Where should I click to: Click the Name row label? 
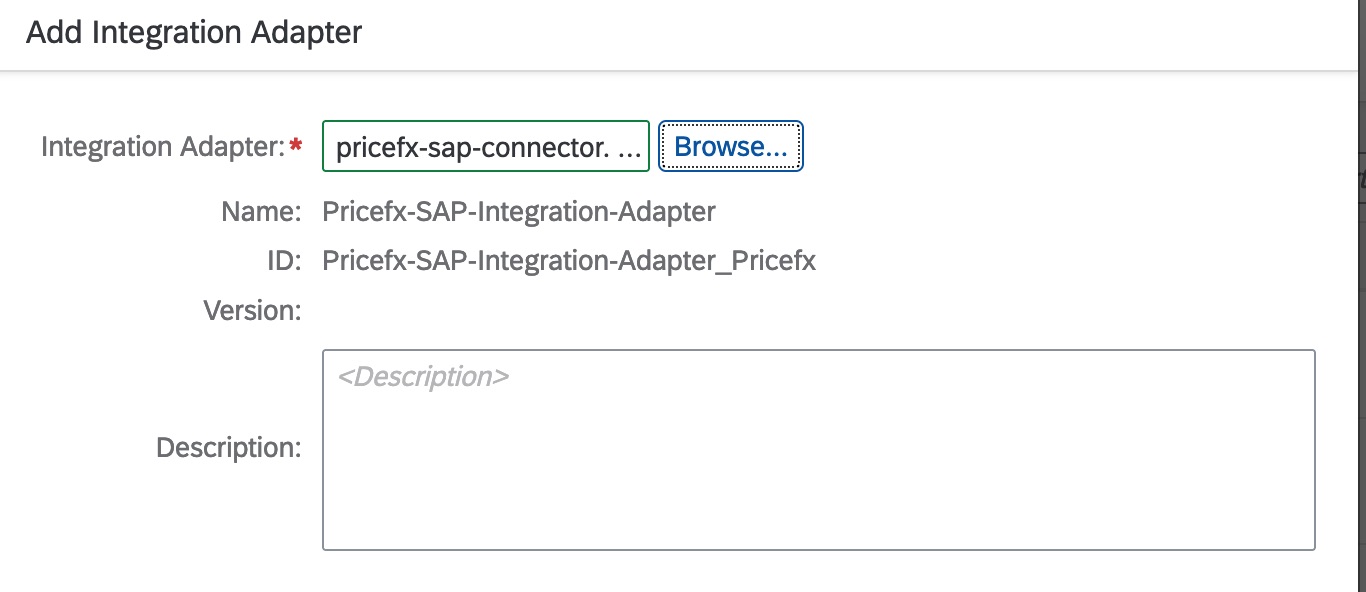[262, 211]
